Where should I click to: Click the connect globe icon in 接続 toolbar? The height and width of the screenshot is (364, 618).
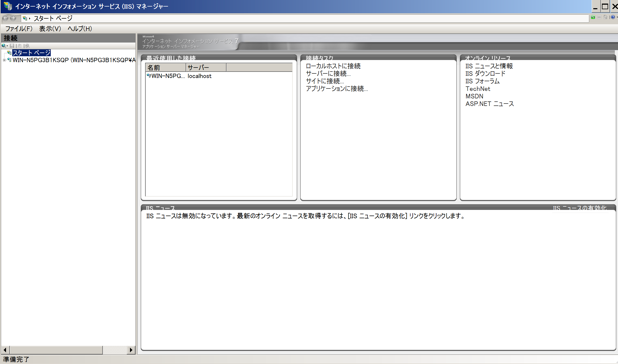click(3, 46)
